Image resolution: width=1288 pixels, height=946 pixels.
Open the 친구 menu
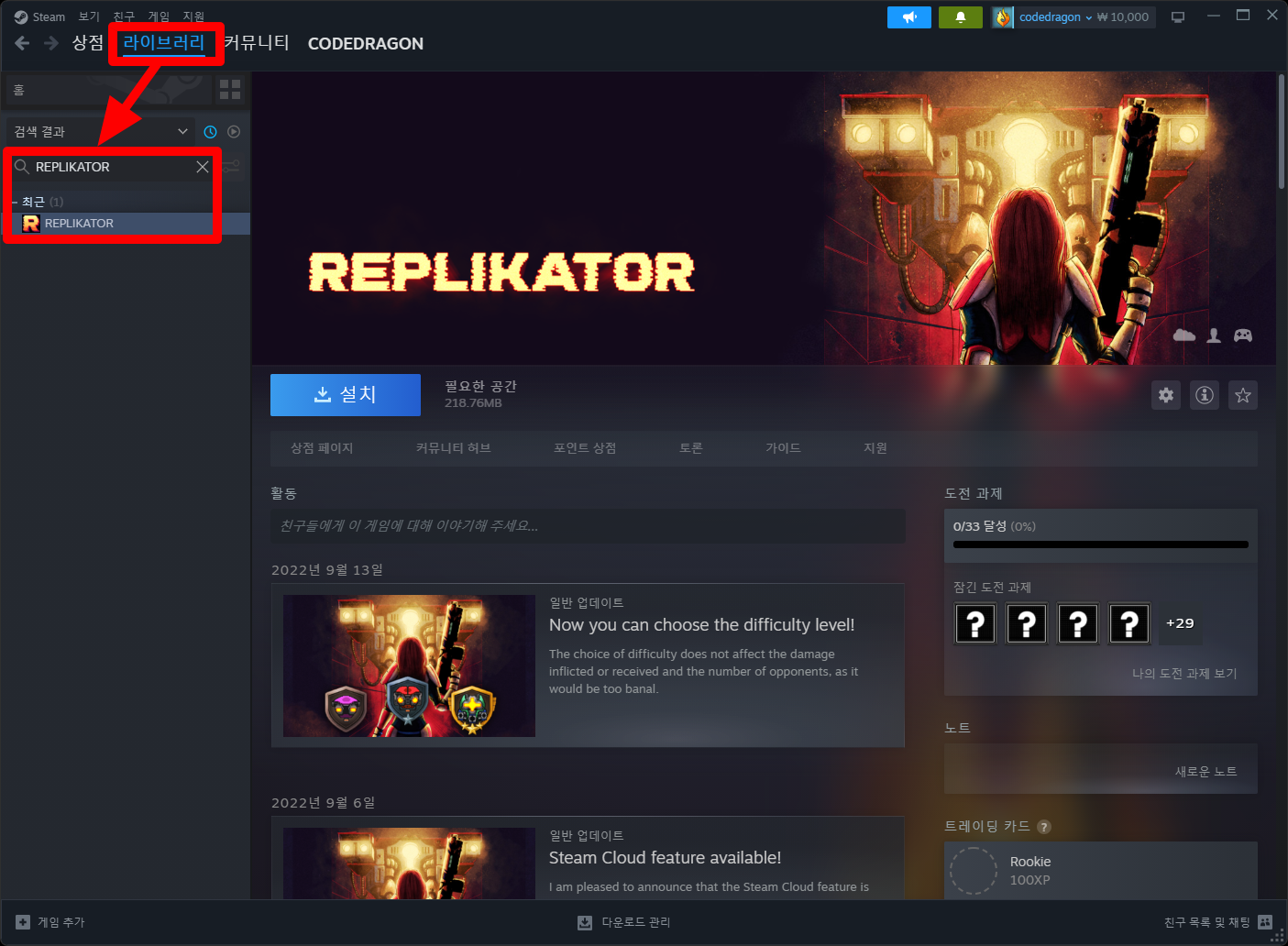click(124, 16)
